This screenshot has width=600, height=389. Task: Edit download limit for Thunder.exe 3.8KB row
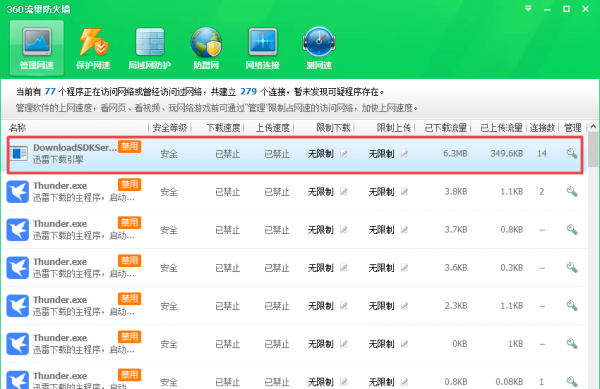tap(344, 192)
